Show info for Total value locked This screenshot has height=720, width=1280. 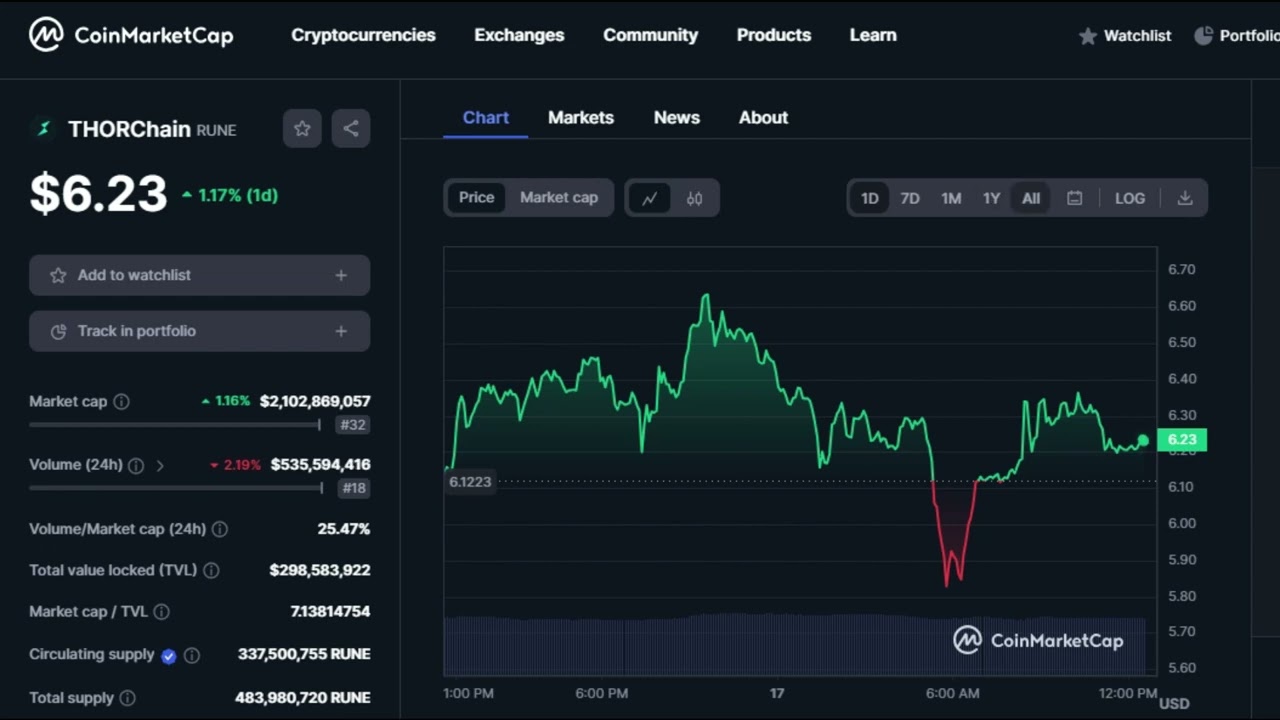tap(211, 570)
